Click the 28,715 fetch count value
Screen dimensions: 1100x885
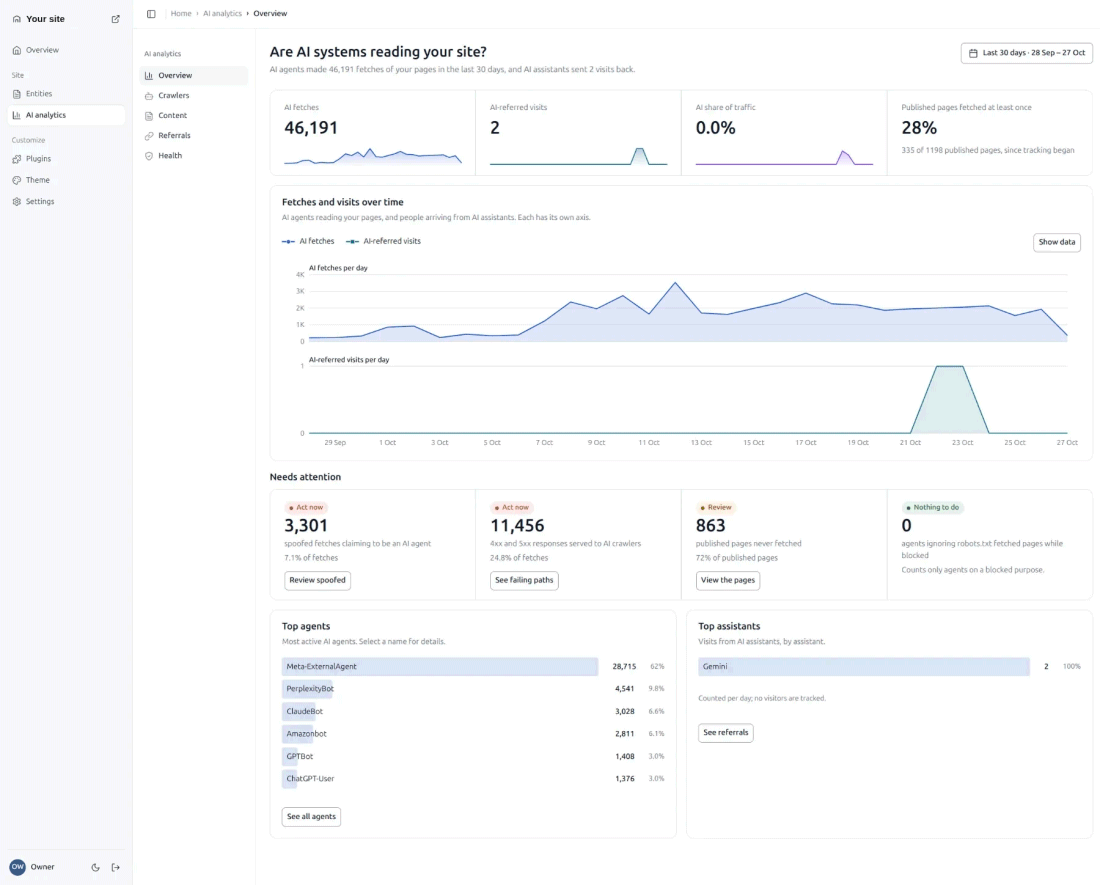[624, 666]
